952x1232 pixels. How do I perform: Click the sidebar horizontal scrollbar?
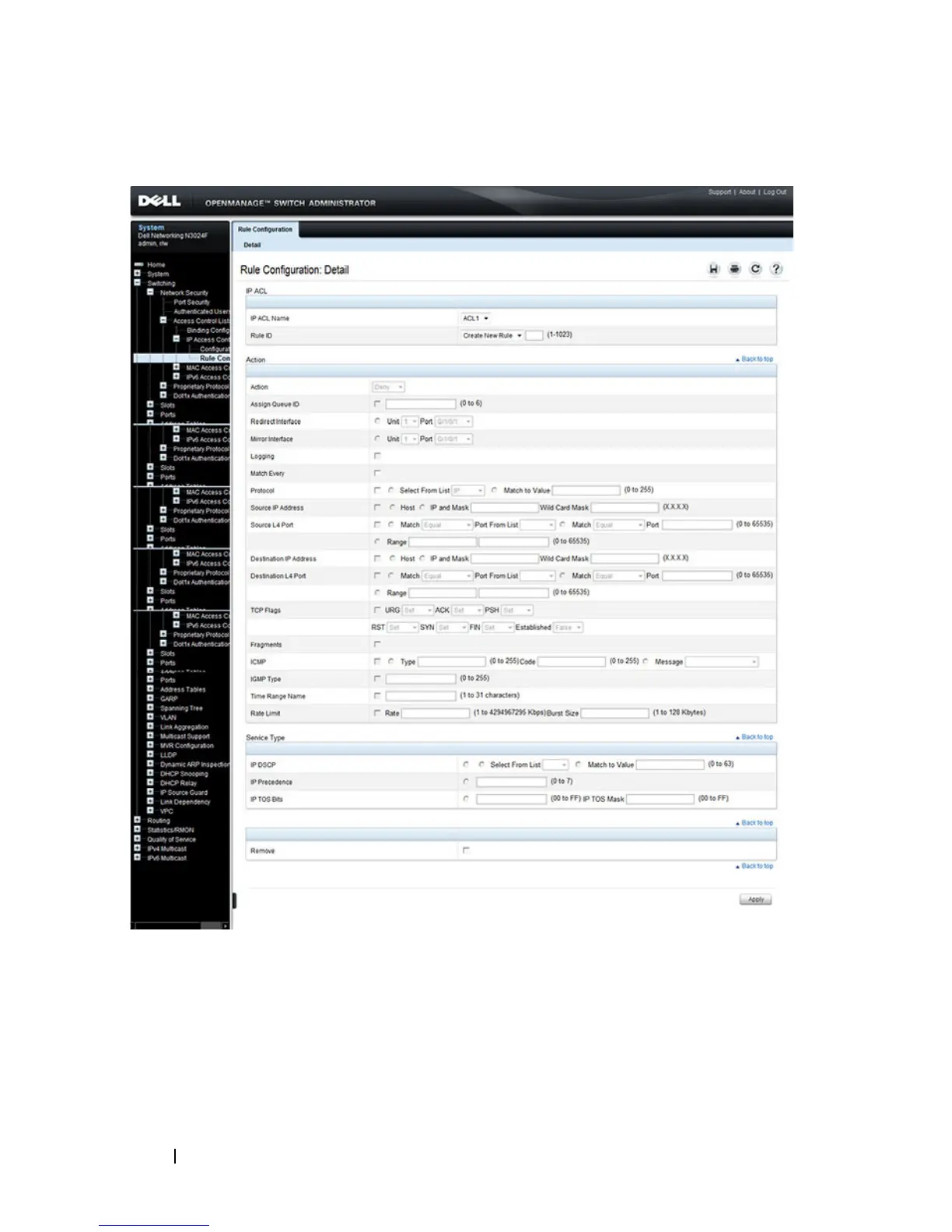[182, 926]
